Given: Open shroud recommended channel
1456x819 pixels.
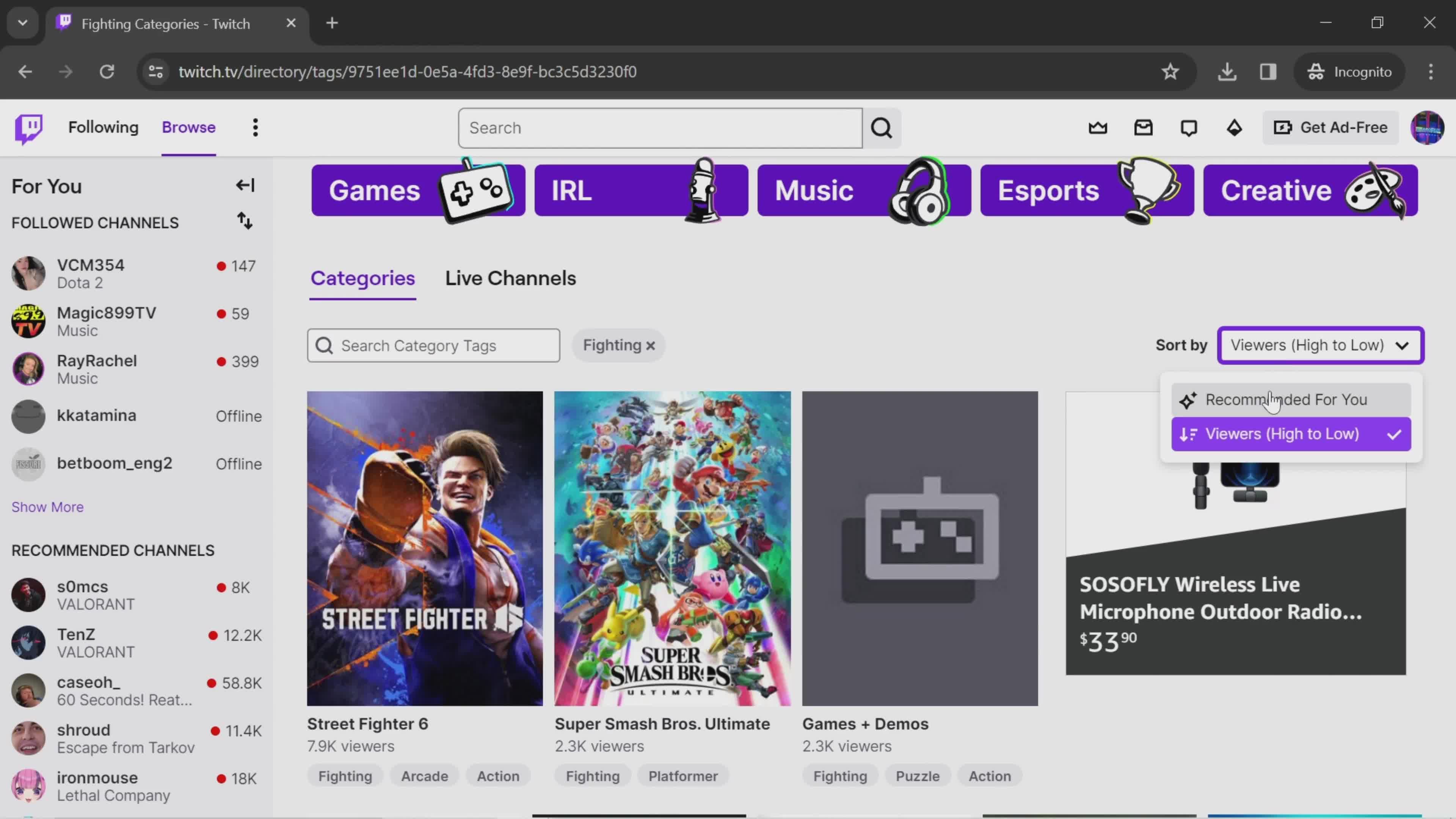Looking at the screenshot, I should [x=136, y=738].
